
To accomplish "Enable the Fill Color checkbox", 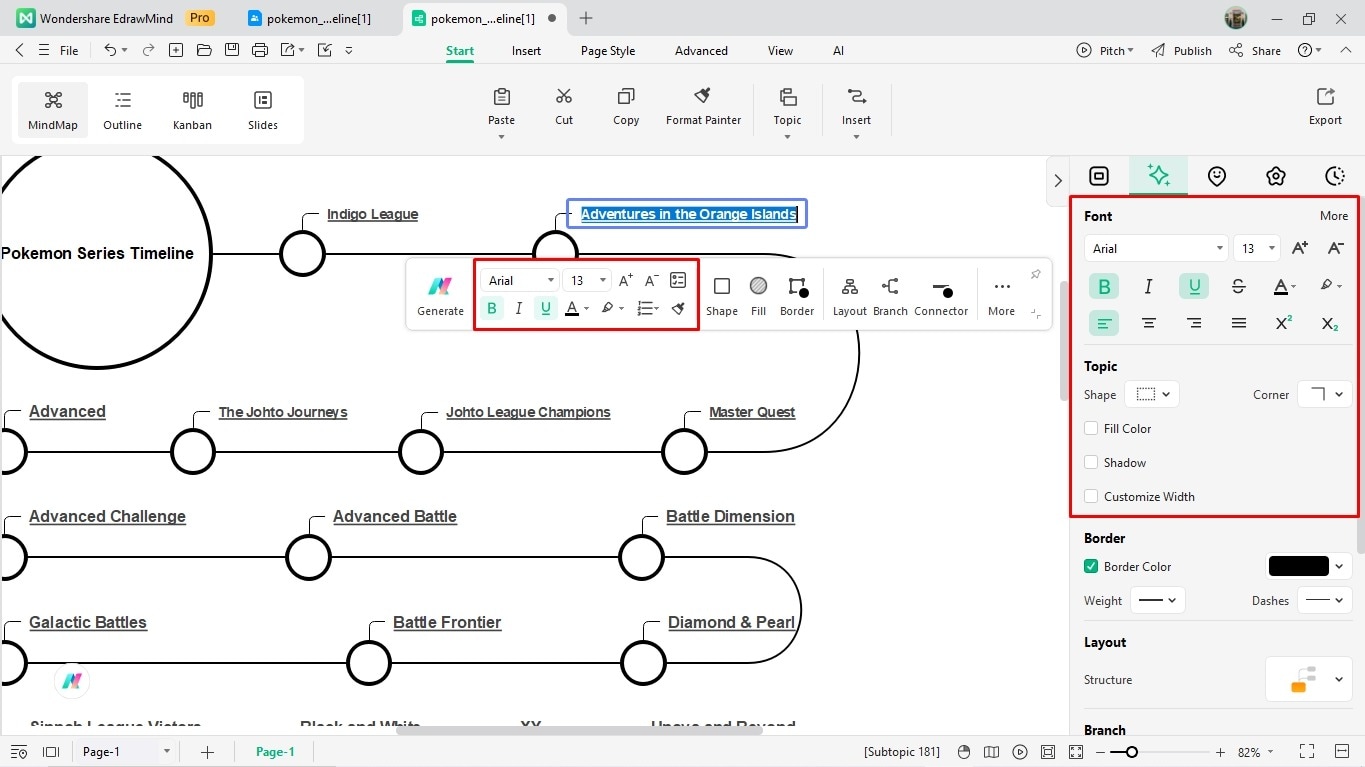I will [1091, 428].
